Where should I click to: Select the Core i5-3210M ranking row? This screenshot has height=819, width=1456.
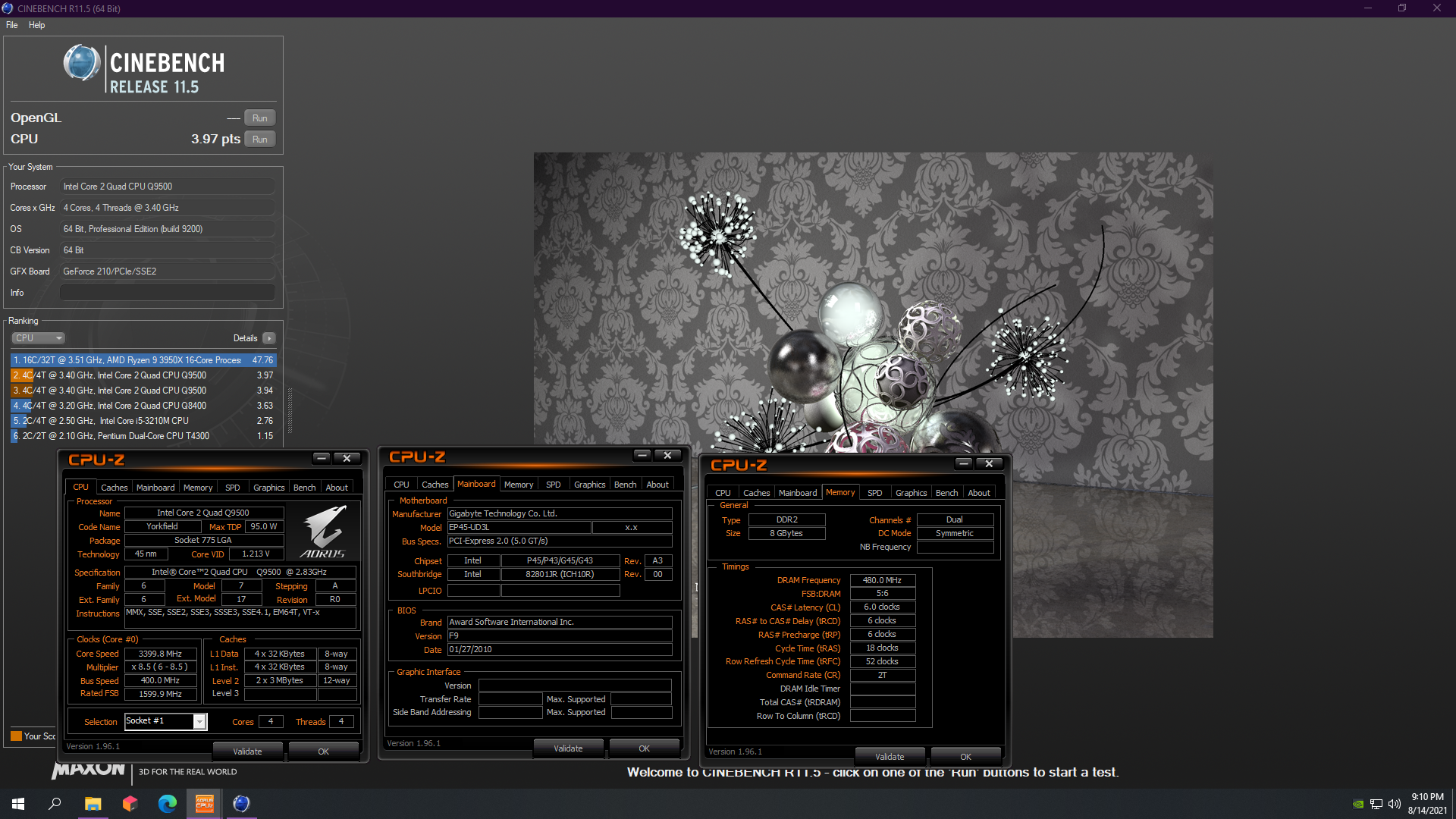(x=143, y=421)
